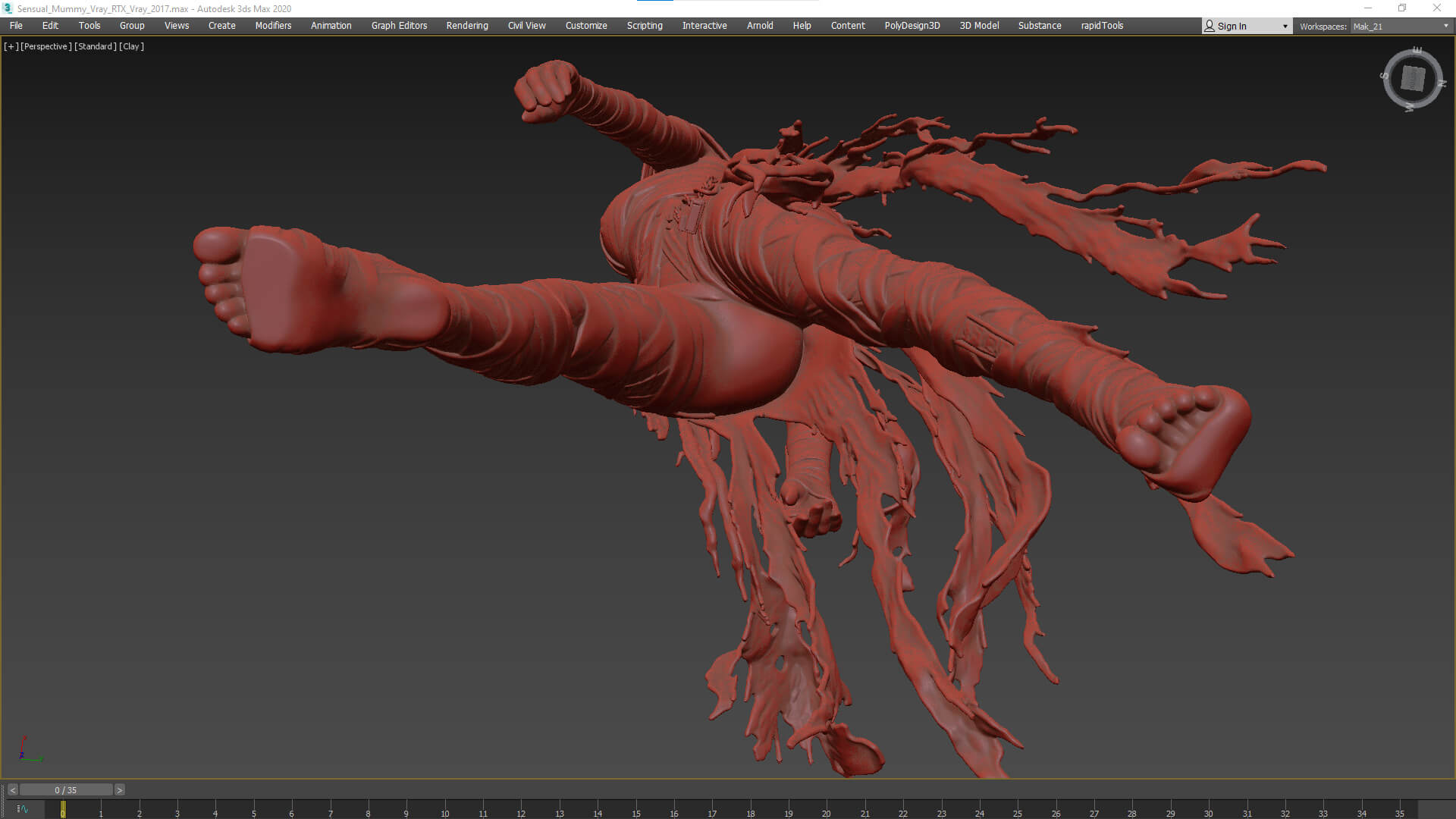Open the Edit menu
1456x819 pixels.
[x=50, y=26]
